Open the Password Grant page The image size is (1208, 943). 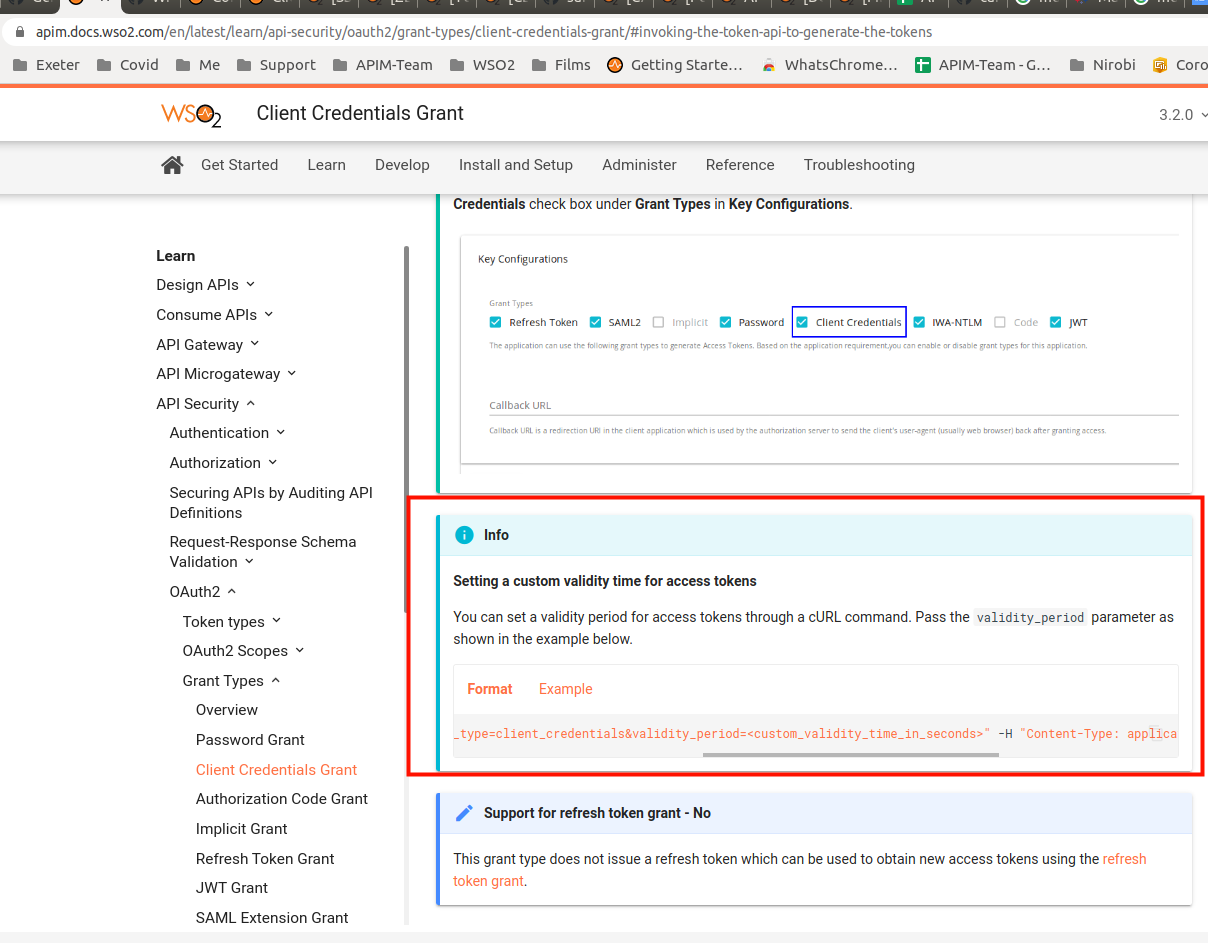click(250, 739)
